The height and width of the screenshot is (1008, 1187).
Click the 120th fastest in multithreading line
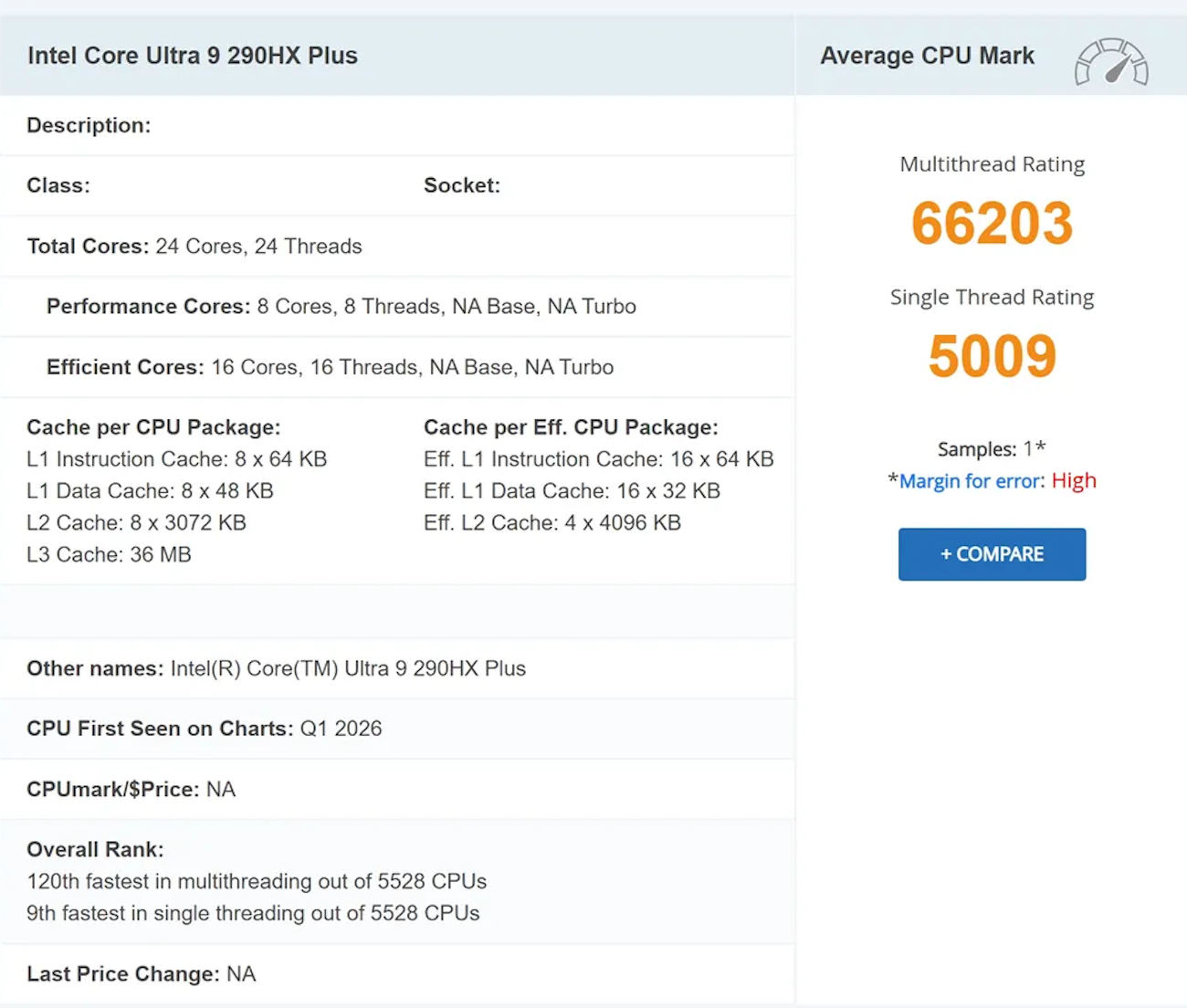point(256,881)
